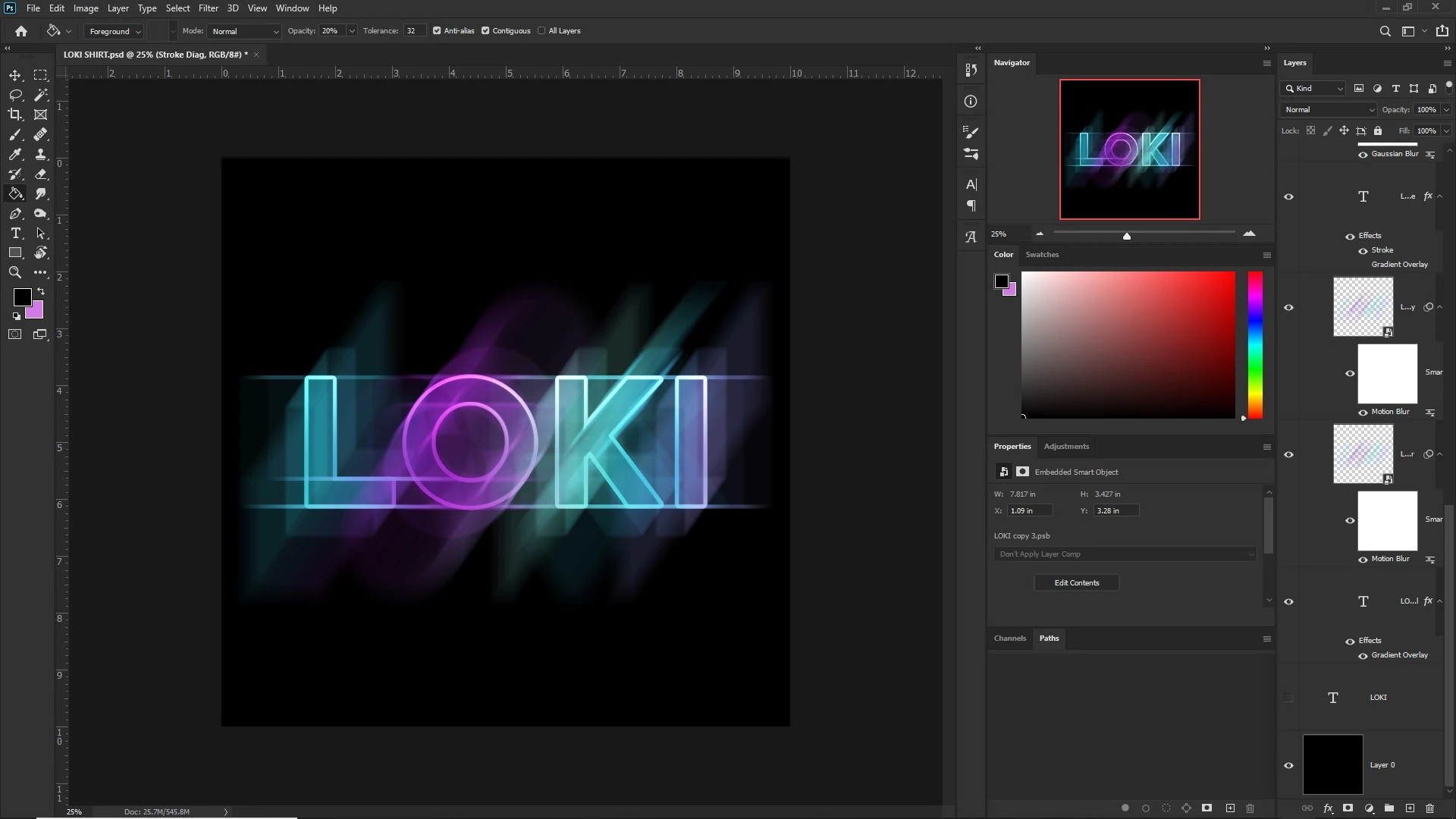
Task: Select the Eyedropper tool
Action: pos(15,154)
